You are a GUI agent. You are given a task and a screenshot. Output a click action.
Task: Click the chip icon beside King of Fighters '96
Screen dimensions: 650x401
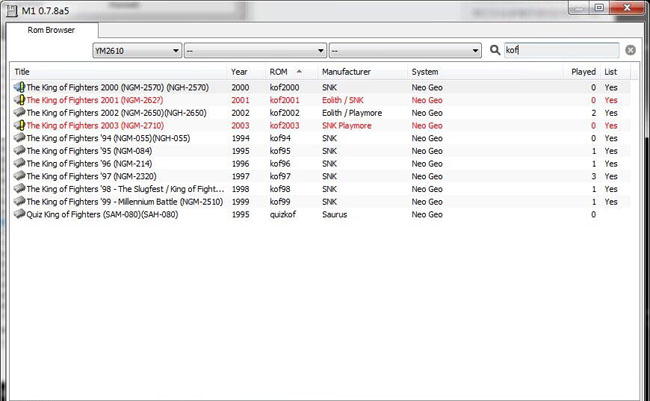tap(19, 163)
